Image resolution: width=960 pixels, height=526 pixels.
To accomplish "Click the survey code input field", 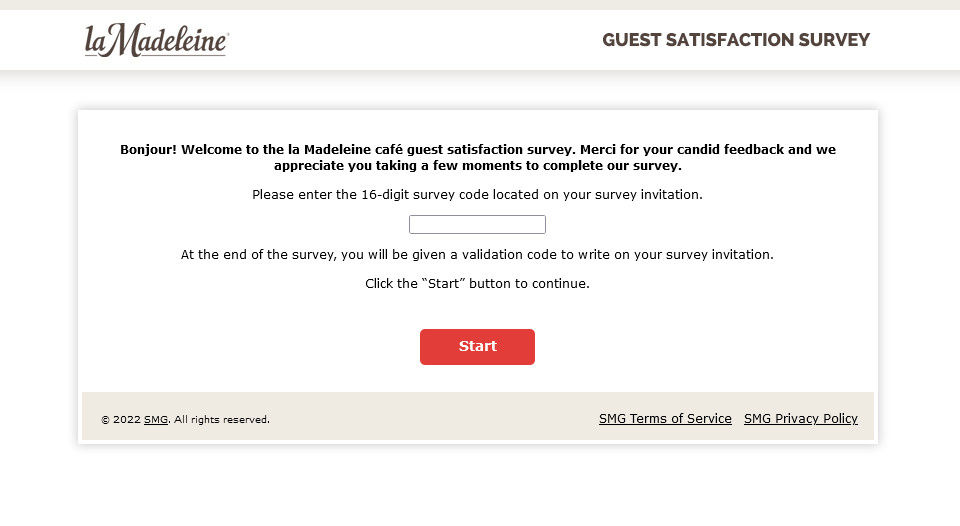I will (x=477, y=224).
